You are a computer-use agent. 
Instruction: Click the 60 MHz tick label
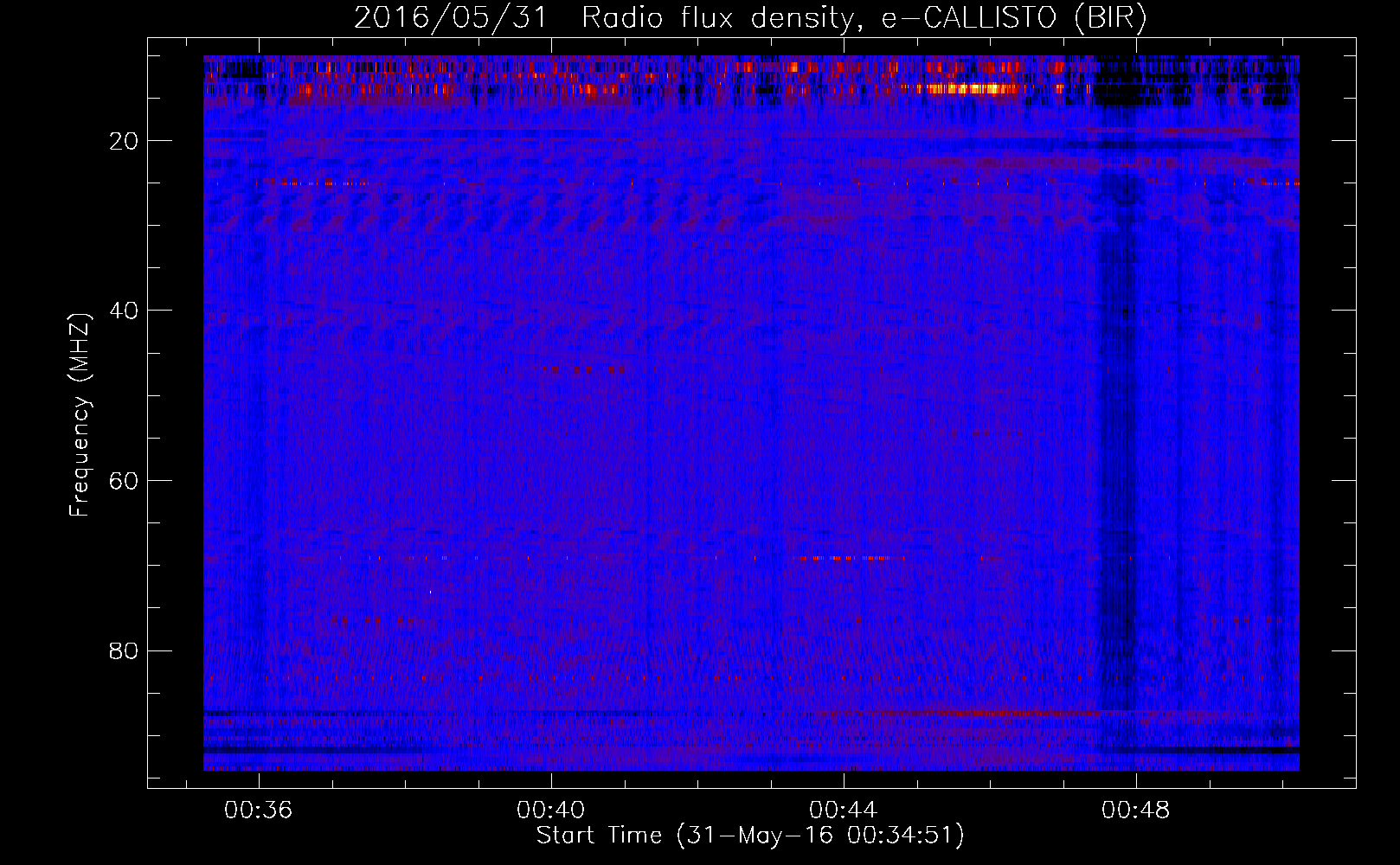click(x=125, y=481)
